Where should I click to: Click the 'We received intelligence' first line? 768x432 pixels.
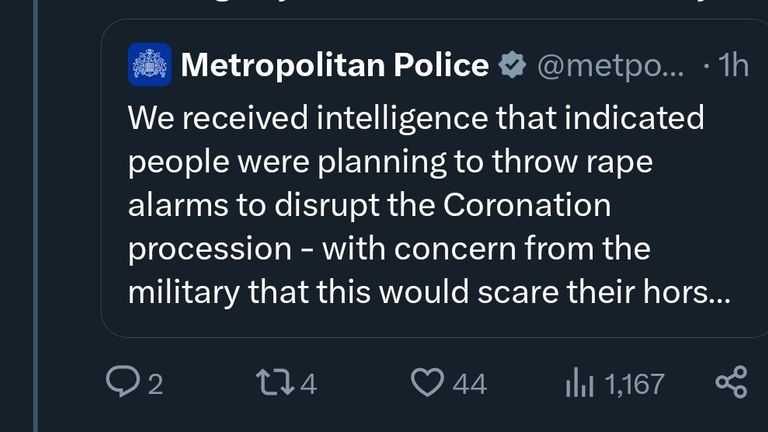coord(416,118)
